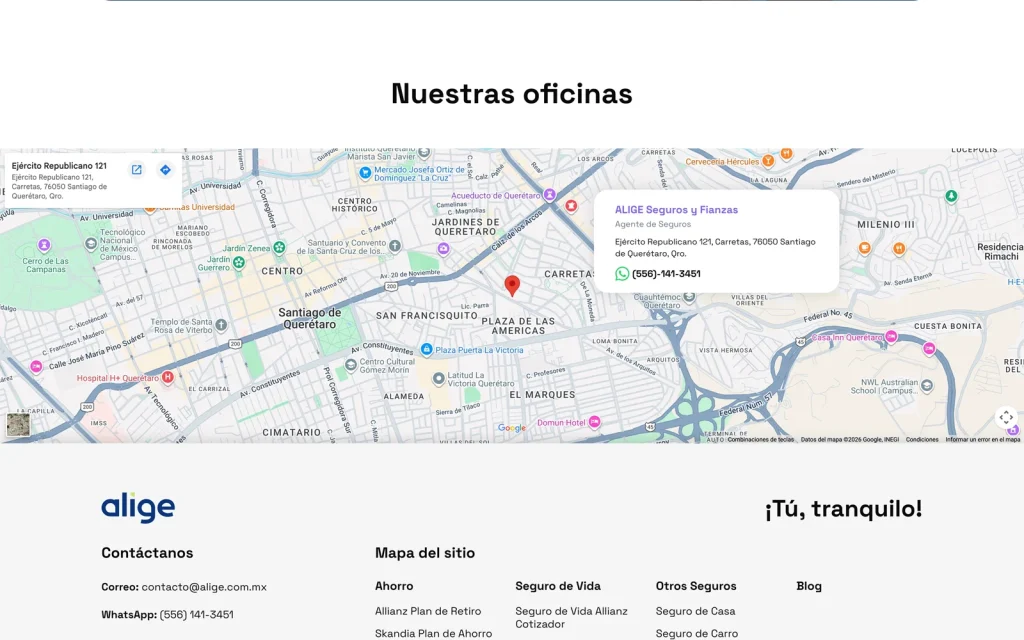The image size is (1024, 640).
Task: Click phone number (556)-141-3451 in card
Action: pos(666,274)
